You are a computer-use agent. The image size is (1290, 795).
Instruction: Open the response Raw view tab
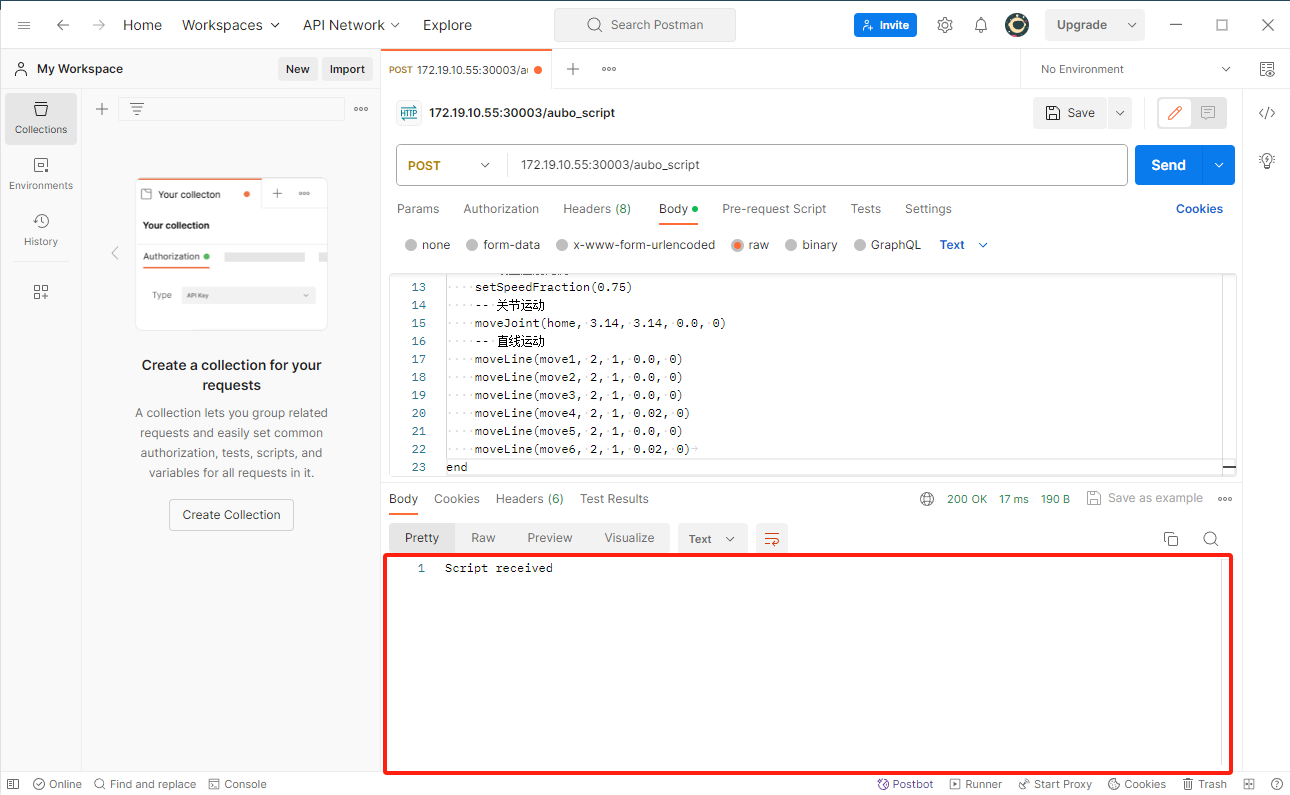pyautogui.click(x=483, y=538)
